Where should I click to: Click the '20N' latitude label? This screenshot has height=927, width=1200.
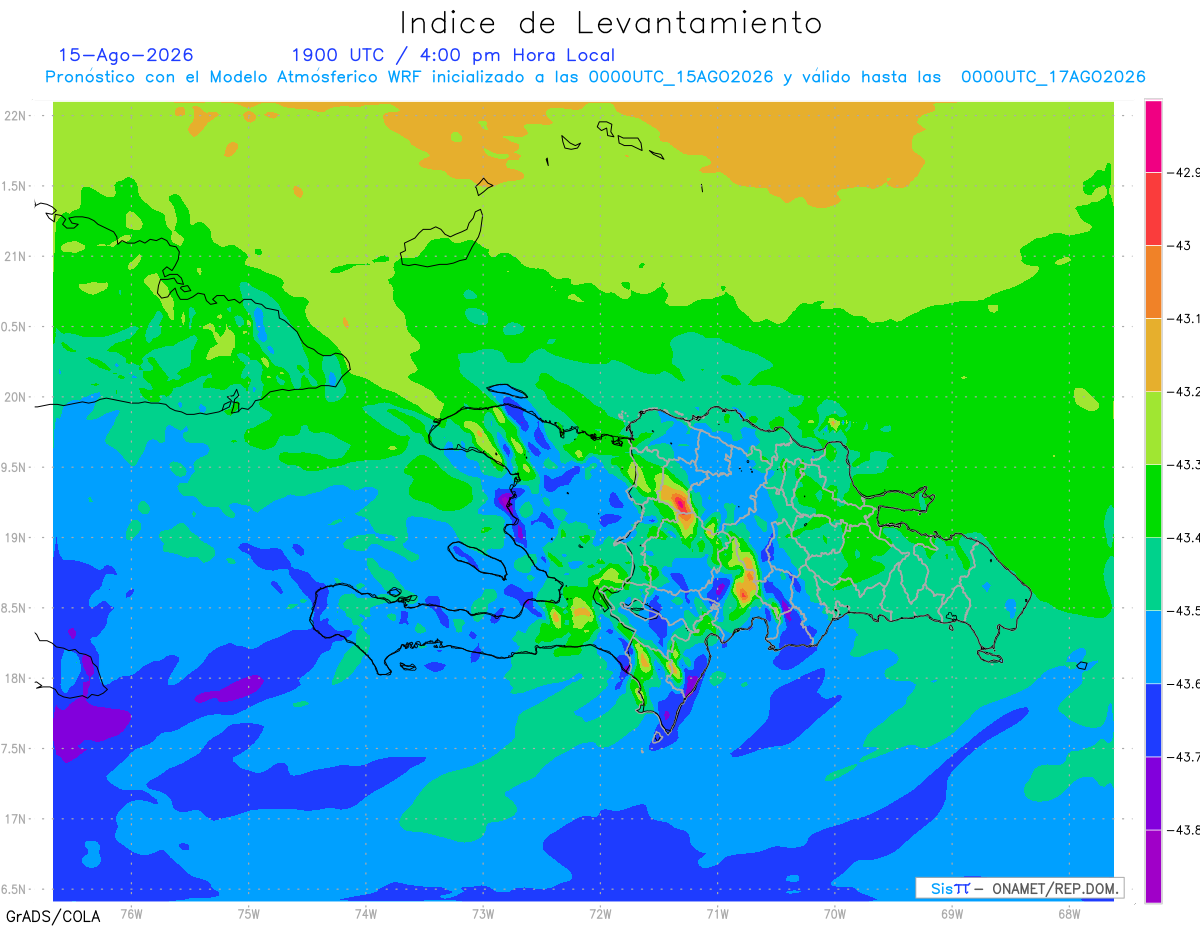[15, 397]
